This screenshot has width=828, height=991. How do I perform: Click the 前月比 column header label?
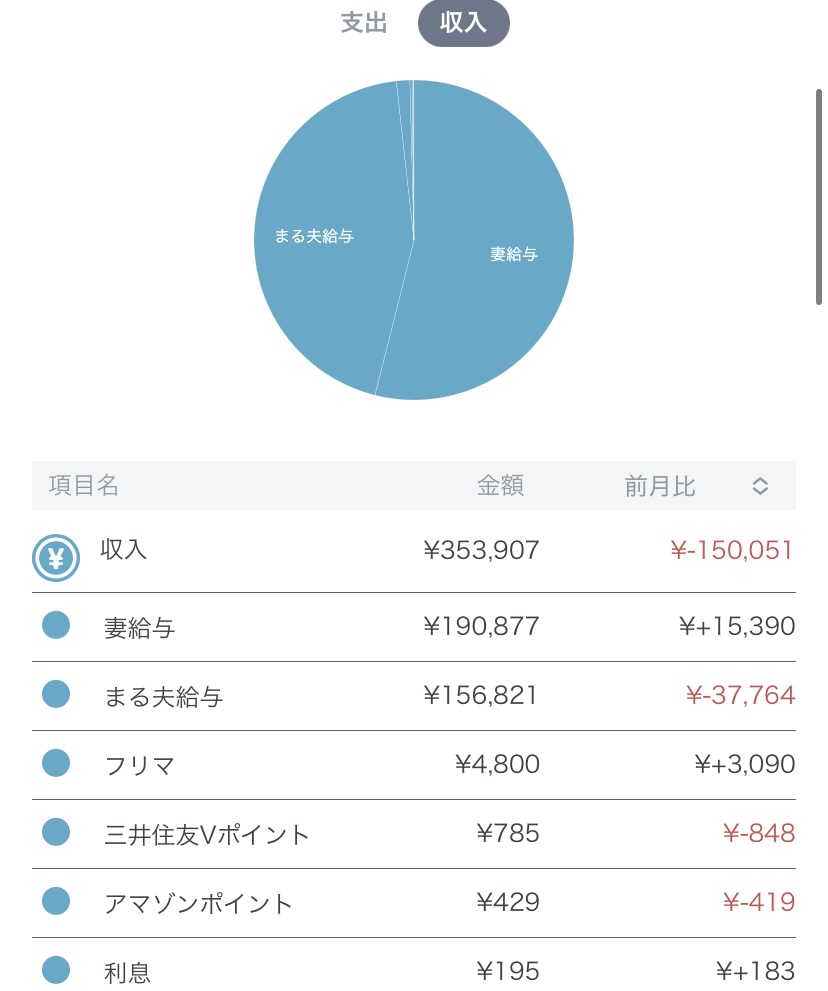click(660, 487)
